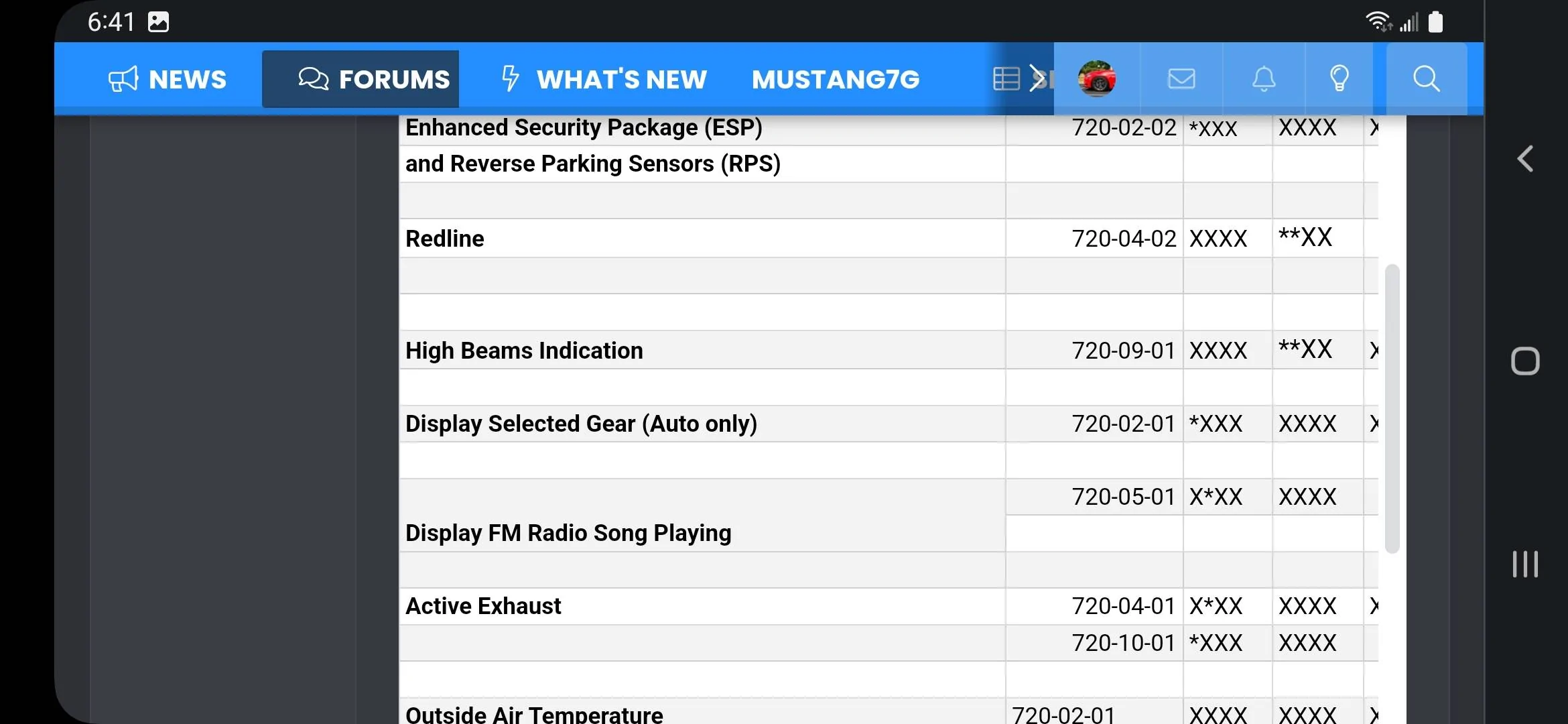Viewport: 1568px width, 724px height.
Task: Click the cellular signal bars icon
Action: (1409, 23)
